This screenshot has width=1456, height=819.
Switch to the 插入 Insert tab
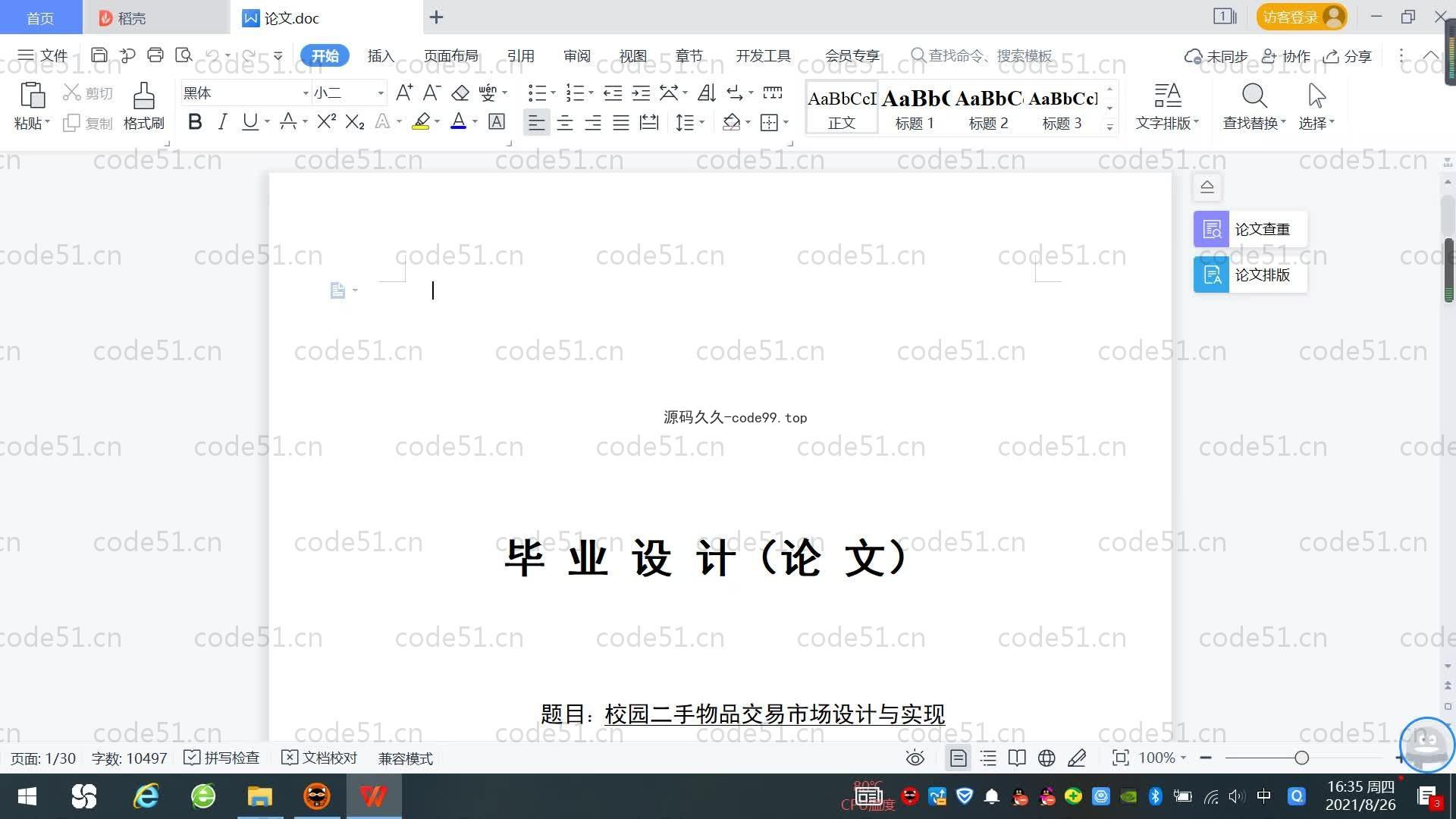(381, 55)
